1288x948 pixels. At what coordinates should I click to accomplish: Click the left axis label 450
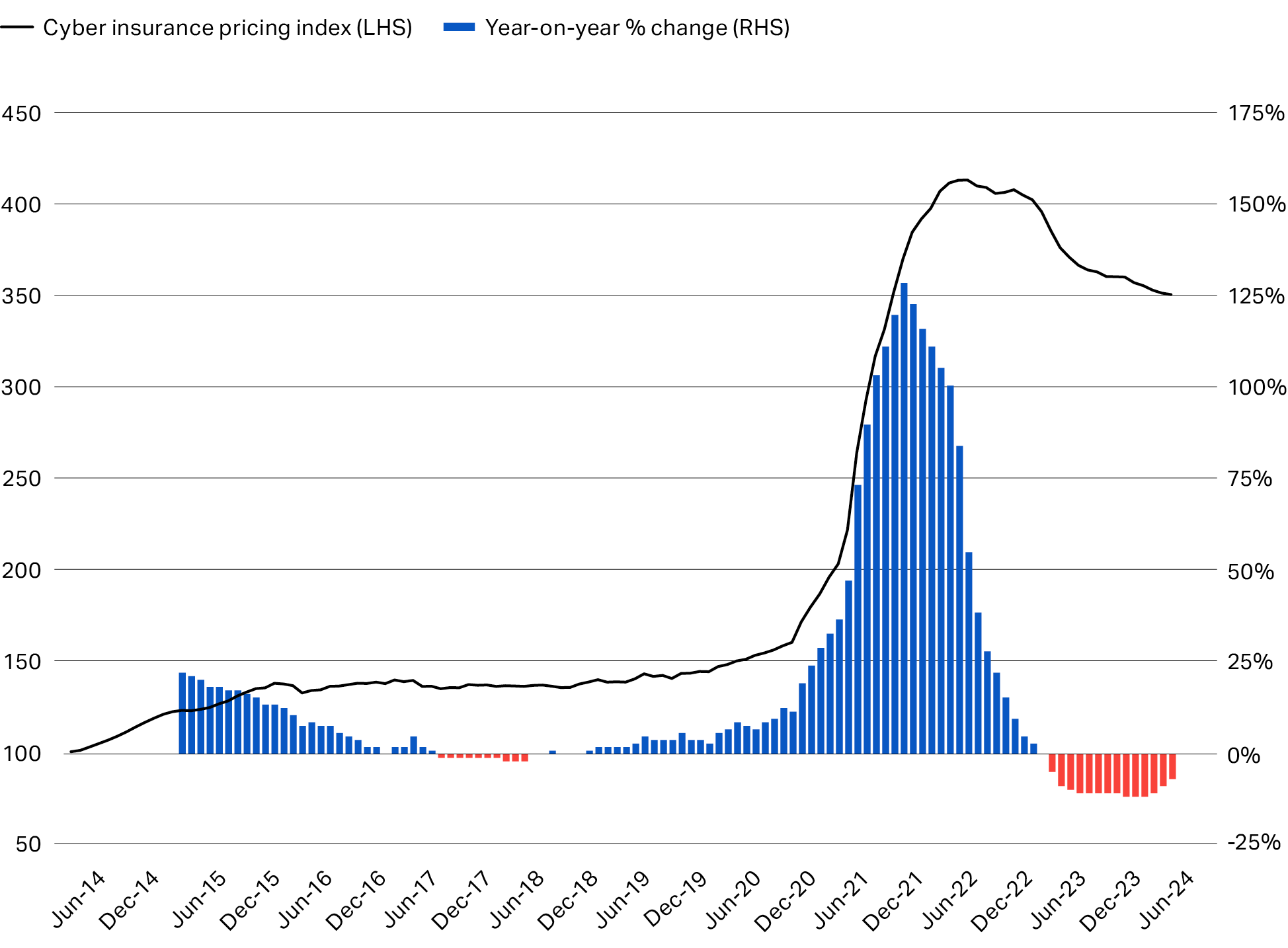[21, 113]
